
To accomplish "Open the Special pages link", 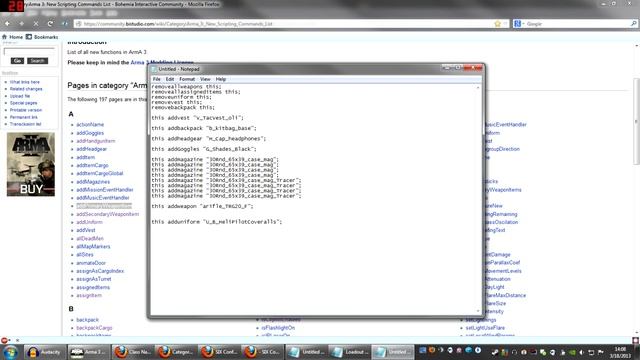I will pyautogui.click(x=23, y=103).
